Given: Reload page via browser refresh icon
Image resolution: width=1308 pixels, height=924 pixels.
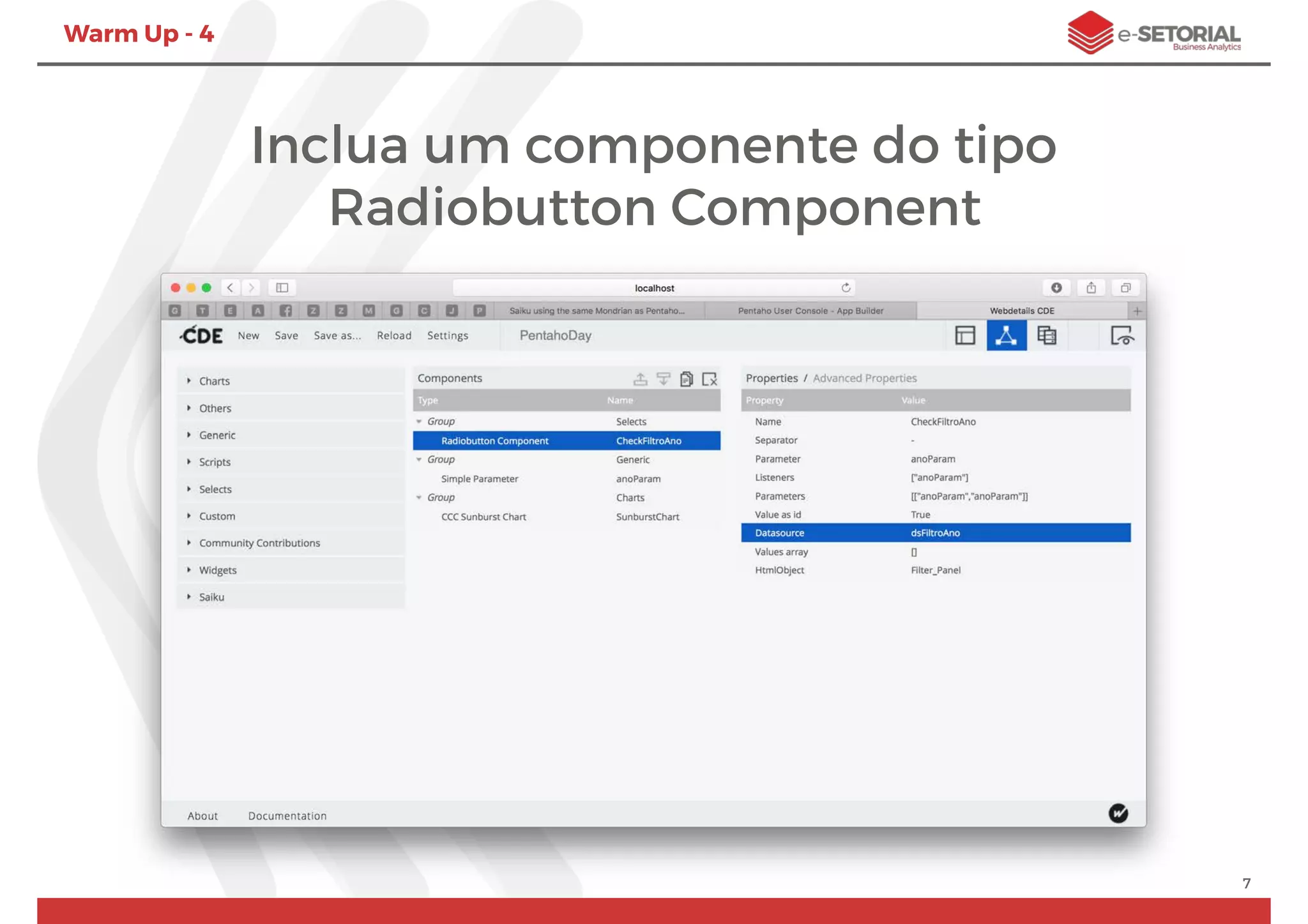Looking at the screenshot, I should 846,288.
